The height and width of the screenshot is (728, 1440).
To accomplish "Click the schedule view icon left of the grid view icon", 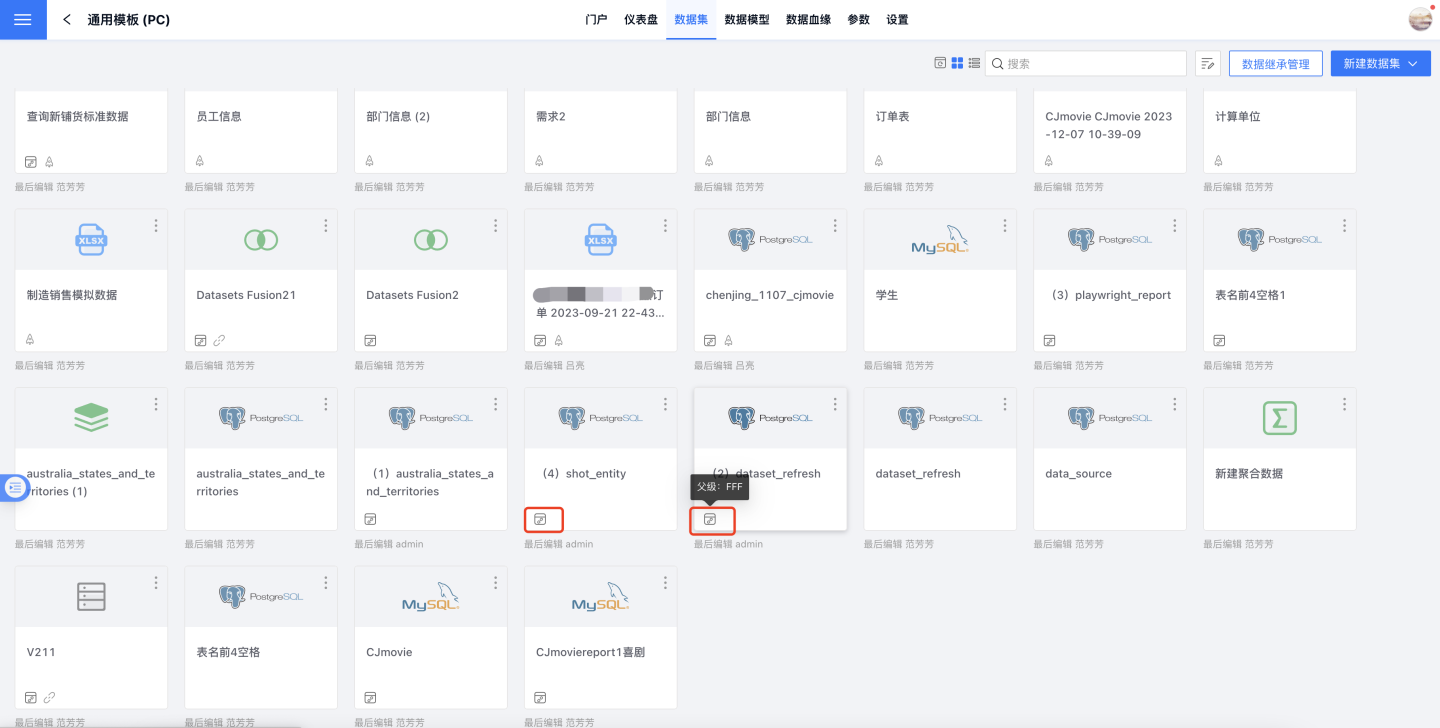I will coord(940,63).
